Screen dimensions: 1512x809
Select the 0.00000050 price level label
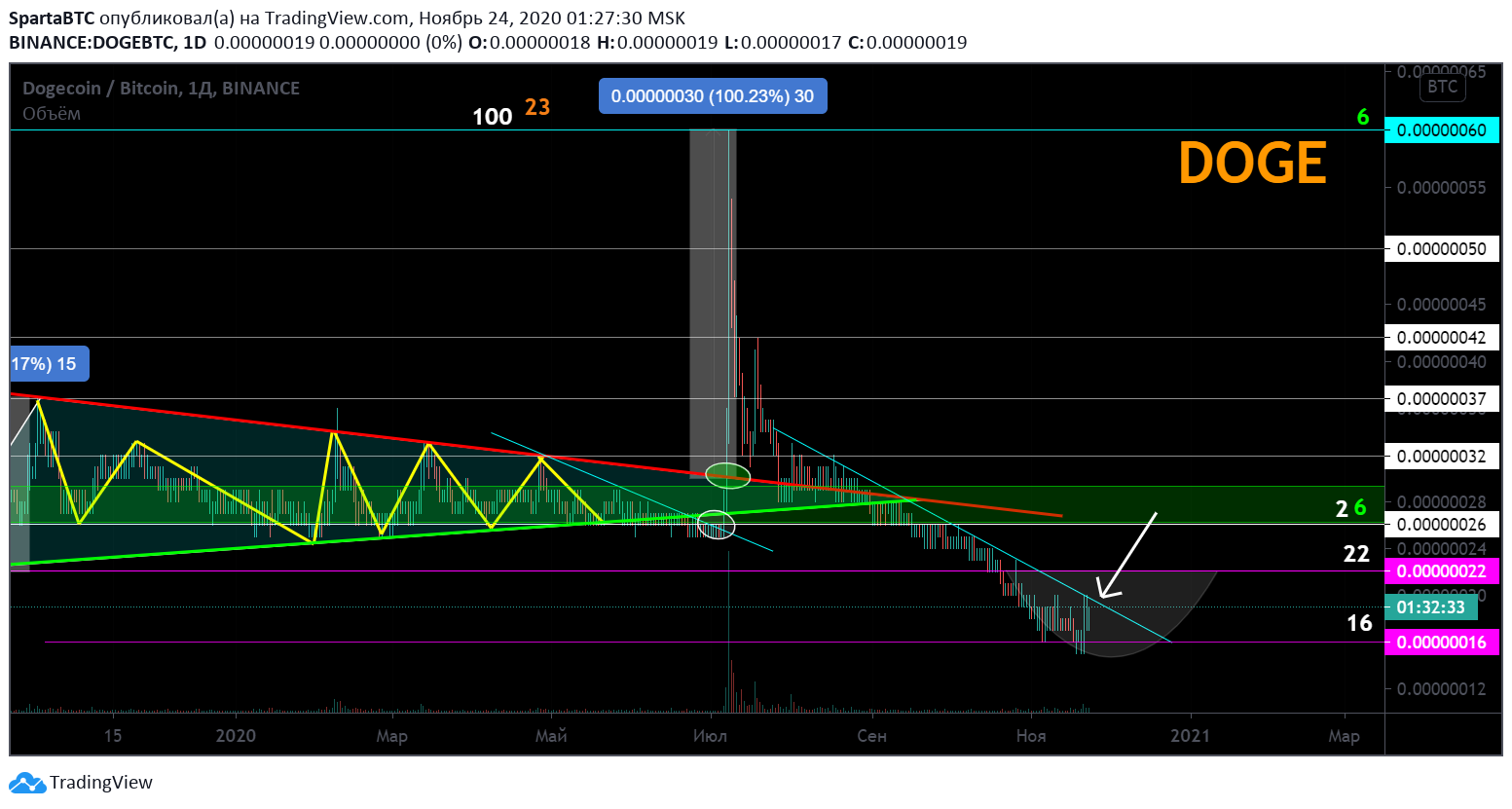pos(1441,249)
